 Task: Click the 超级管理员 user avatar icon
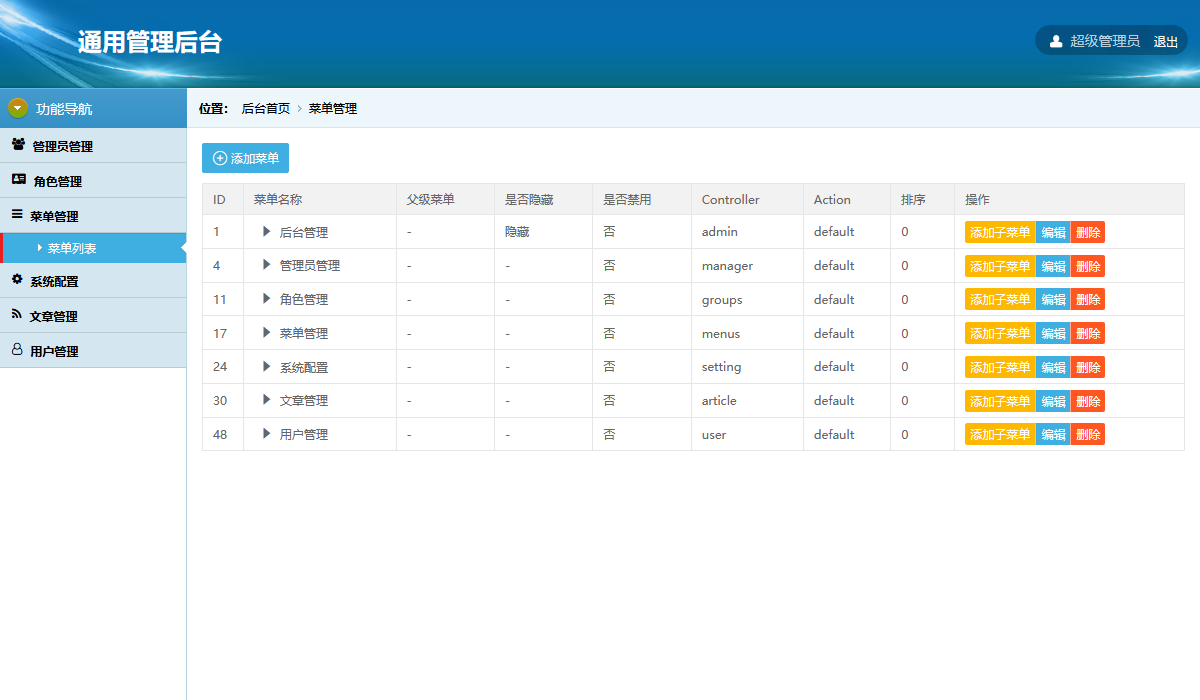tap(1056, 41)
